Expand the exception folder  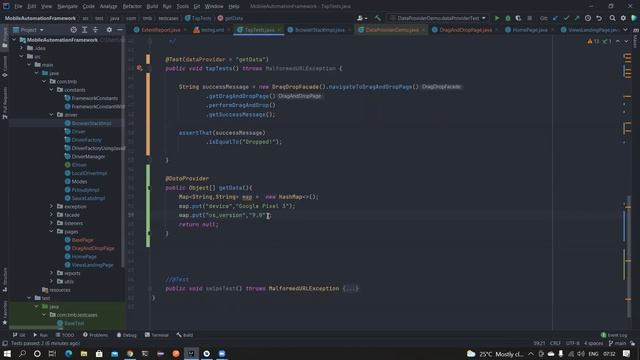pos(52,207)
